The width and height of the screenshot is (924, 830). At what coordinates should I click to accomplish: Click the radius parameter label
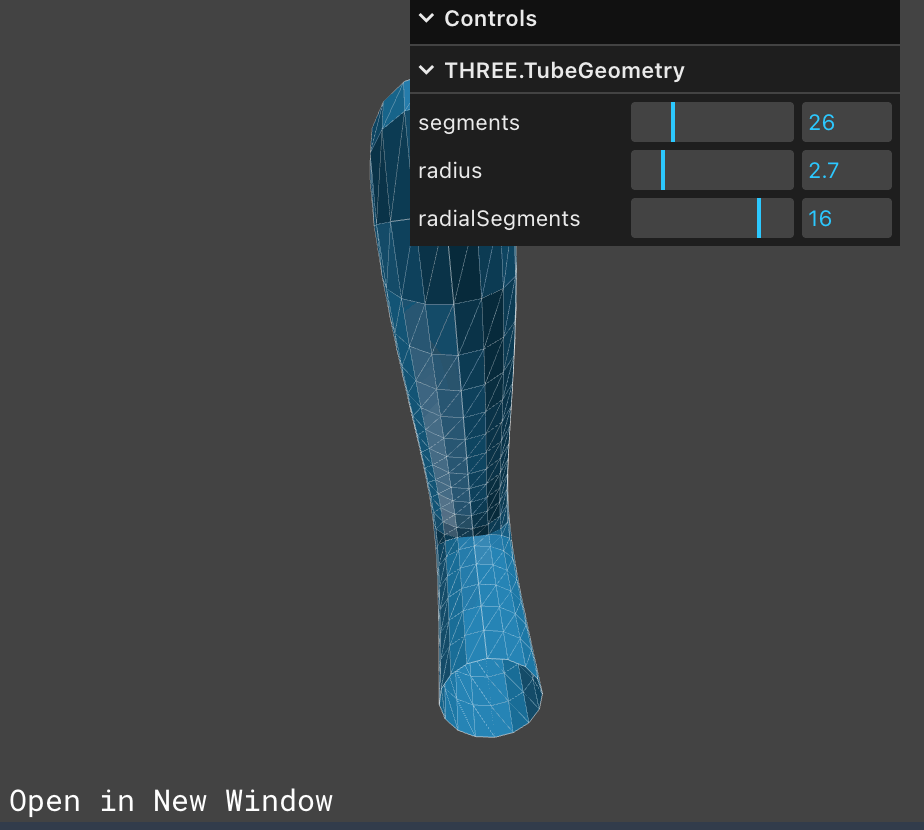450,170
